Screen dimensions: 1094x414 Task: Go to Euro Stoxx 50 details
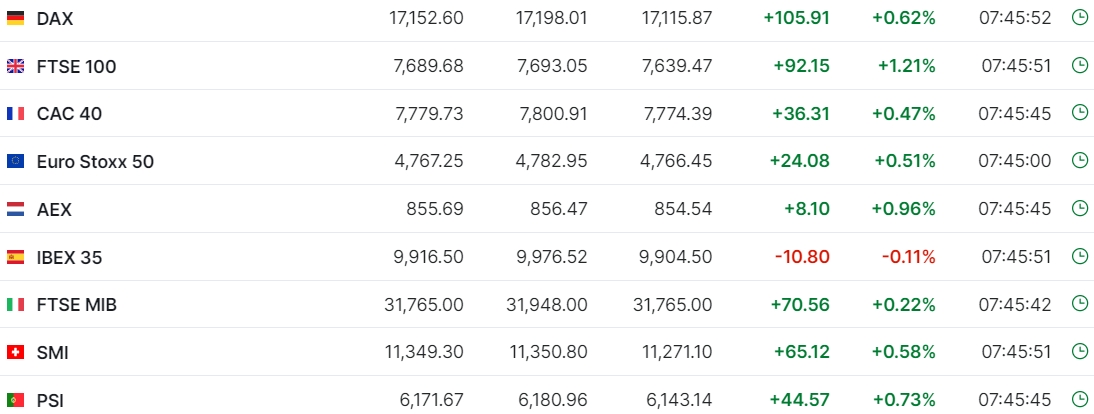[x=95, y=161]
